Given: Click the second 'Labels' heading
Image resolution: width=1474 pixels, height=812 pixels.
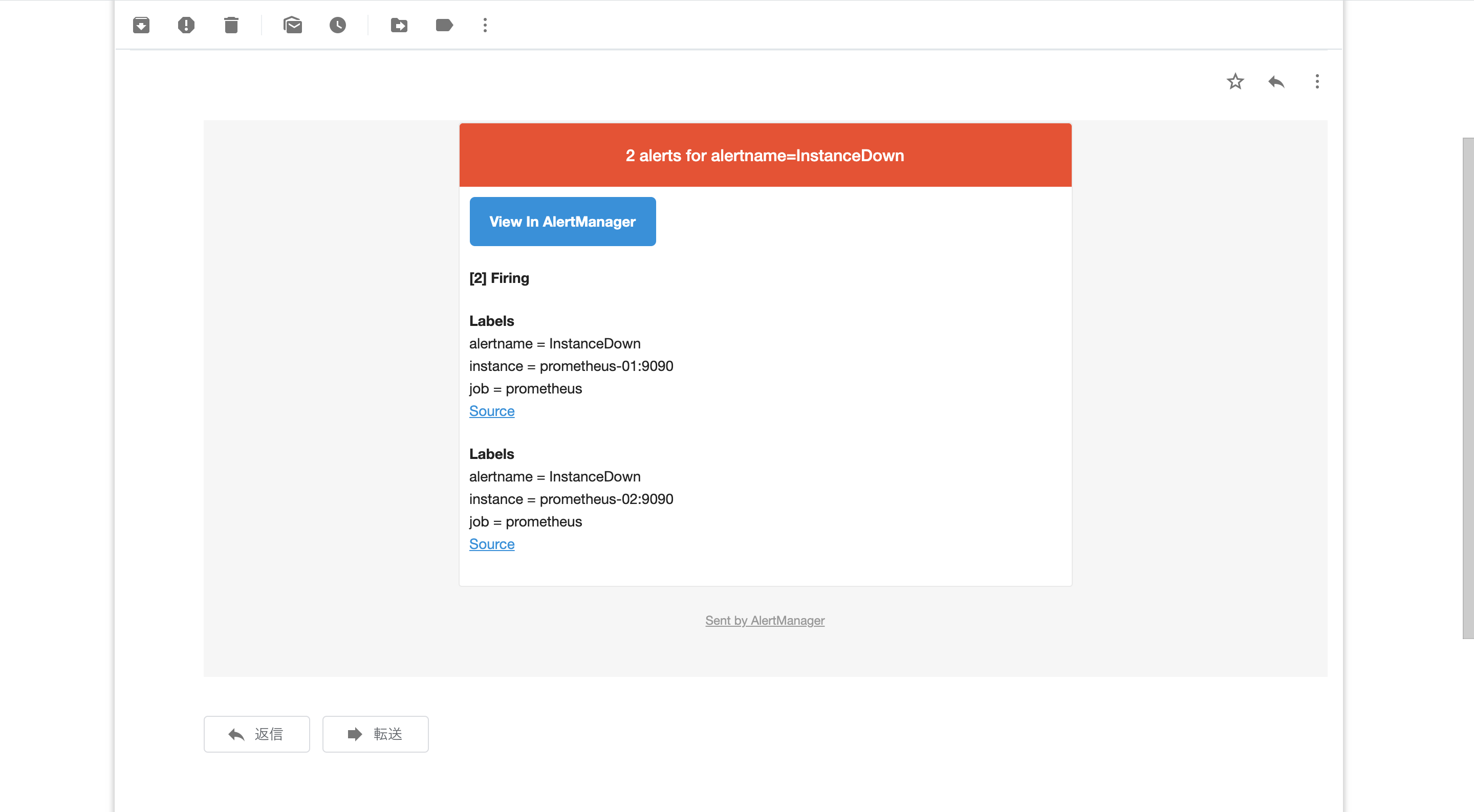Looking at the screenshot, I should click(x=491, y=454).
